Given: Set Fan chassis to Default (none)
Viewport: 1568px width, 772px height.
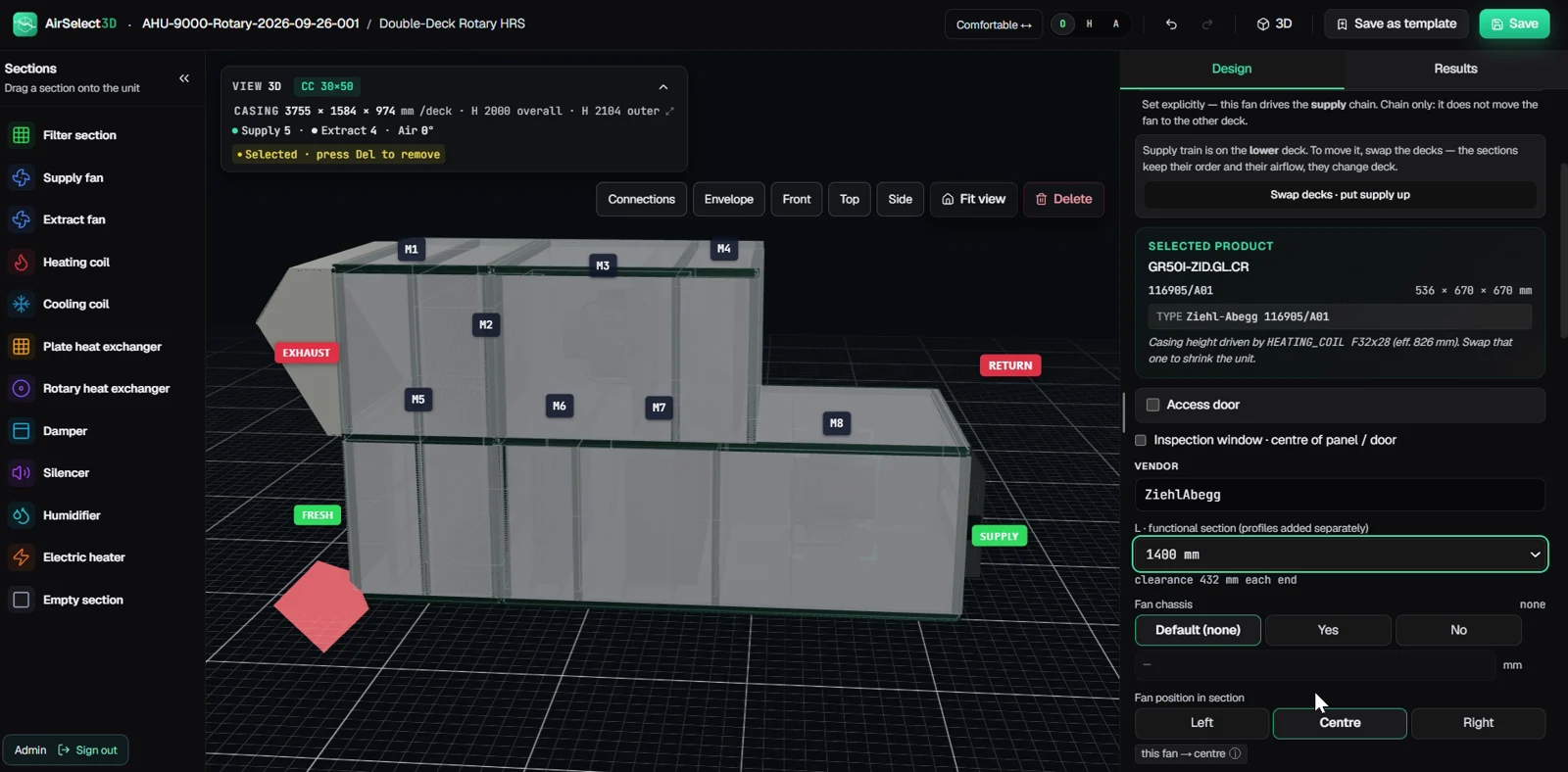Looking at the screenshot, I should coord(1198,630).
